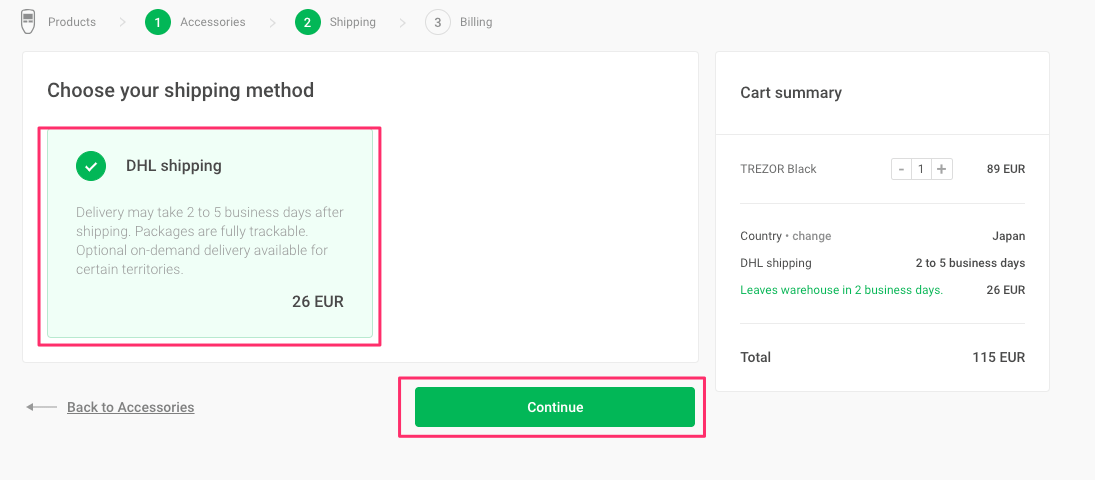Choose the DHL shipping method card
1095x480 pixels.
click(210, 236)
